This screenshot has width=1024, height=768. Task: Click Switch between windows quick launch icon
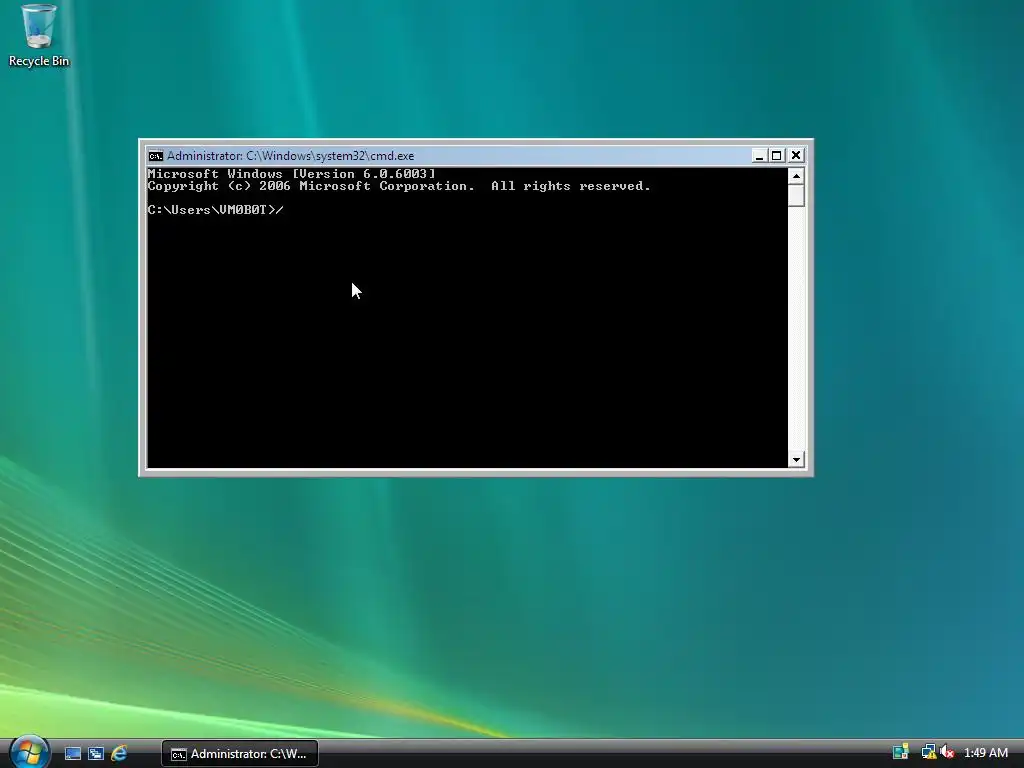pos(96,754)
